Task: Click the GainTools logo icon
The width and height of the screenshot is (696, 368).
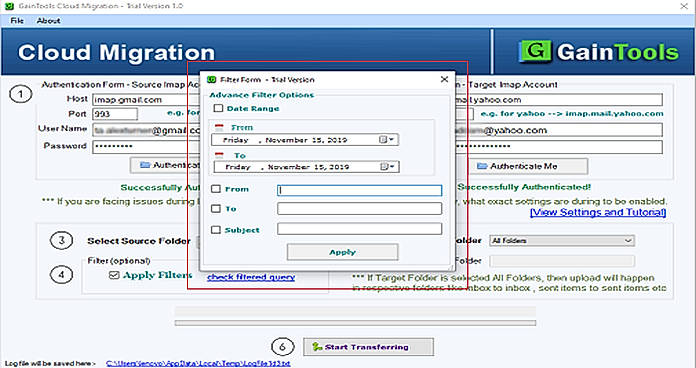Action: click(x=535, y=52)
